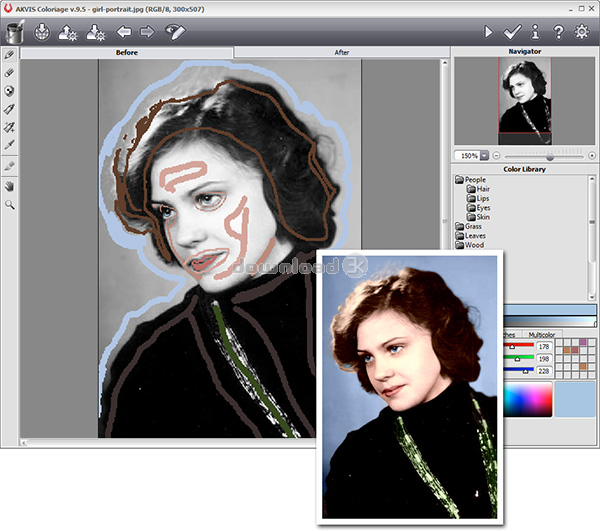The image size is (600, 531).
Task: Open Help question mark icon
Action: tap(560, 32)
